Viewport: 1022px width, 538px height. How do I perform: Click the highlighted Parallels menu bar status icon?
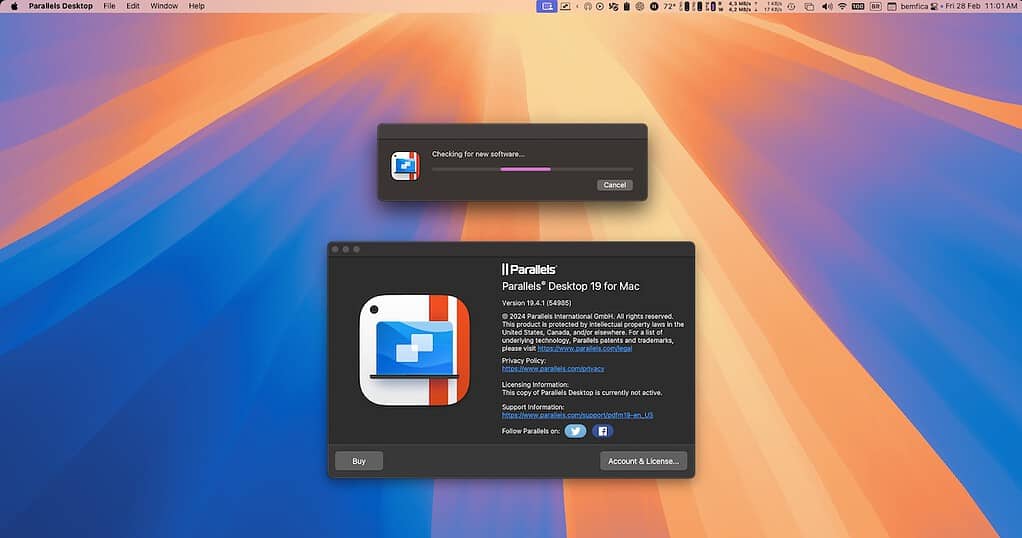coord(546,6)
